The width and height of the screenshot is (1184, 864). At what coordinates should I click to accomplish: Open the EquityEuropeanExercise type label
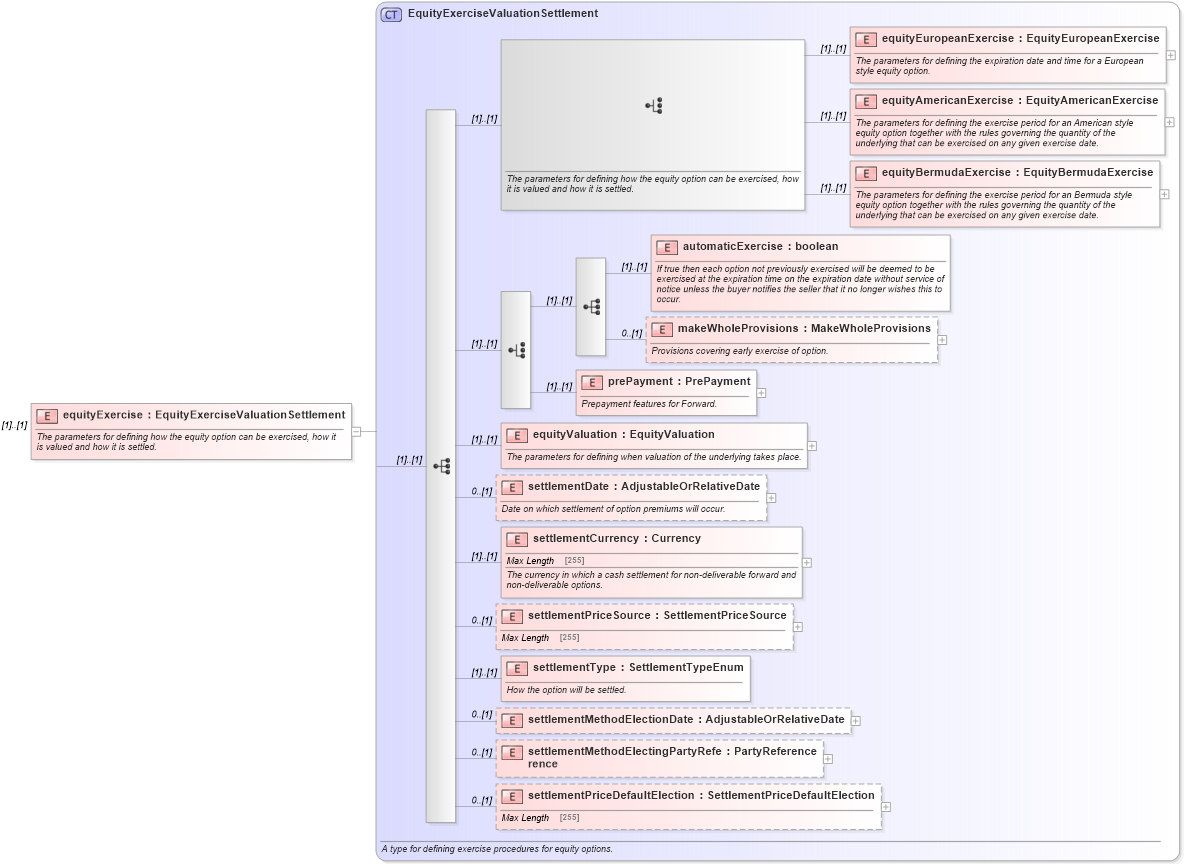1093,39
